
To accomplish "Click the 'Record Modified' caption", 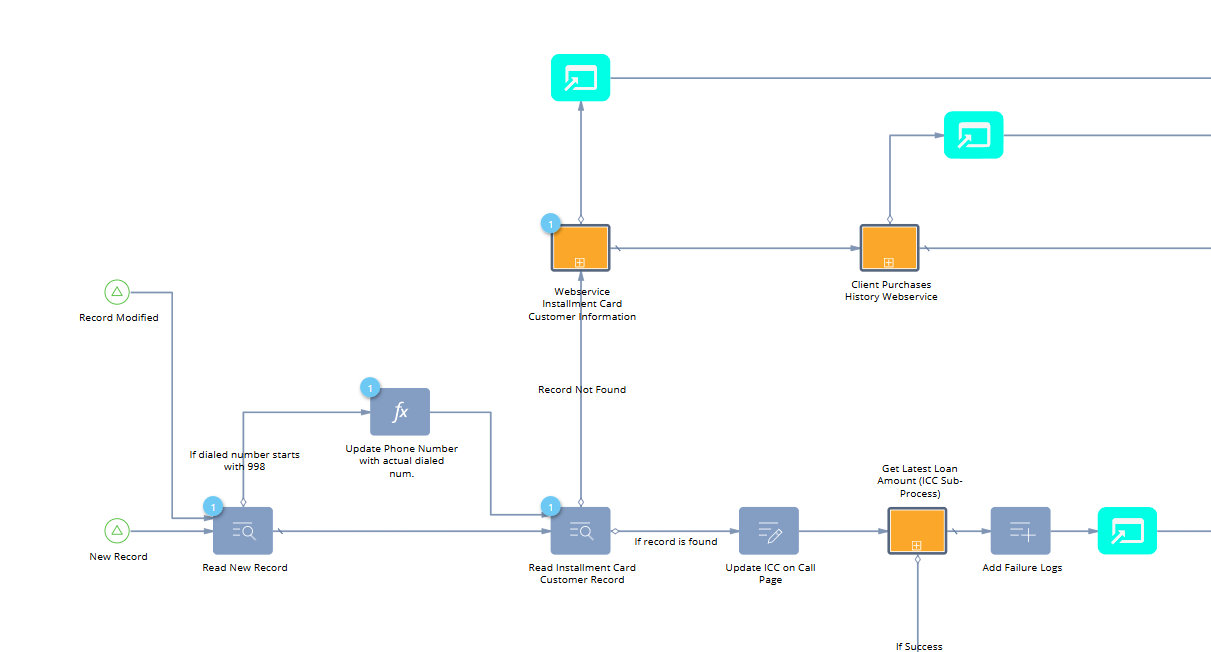I will coord(119,318).
